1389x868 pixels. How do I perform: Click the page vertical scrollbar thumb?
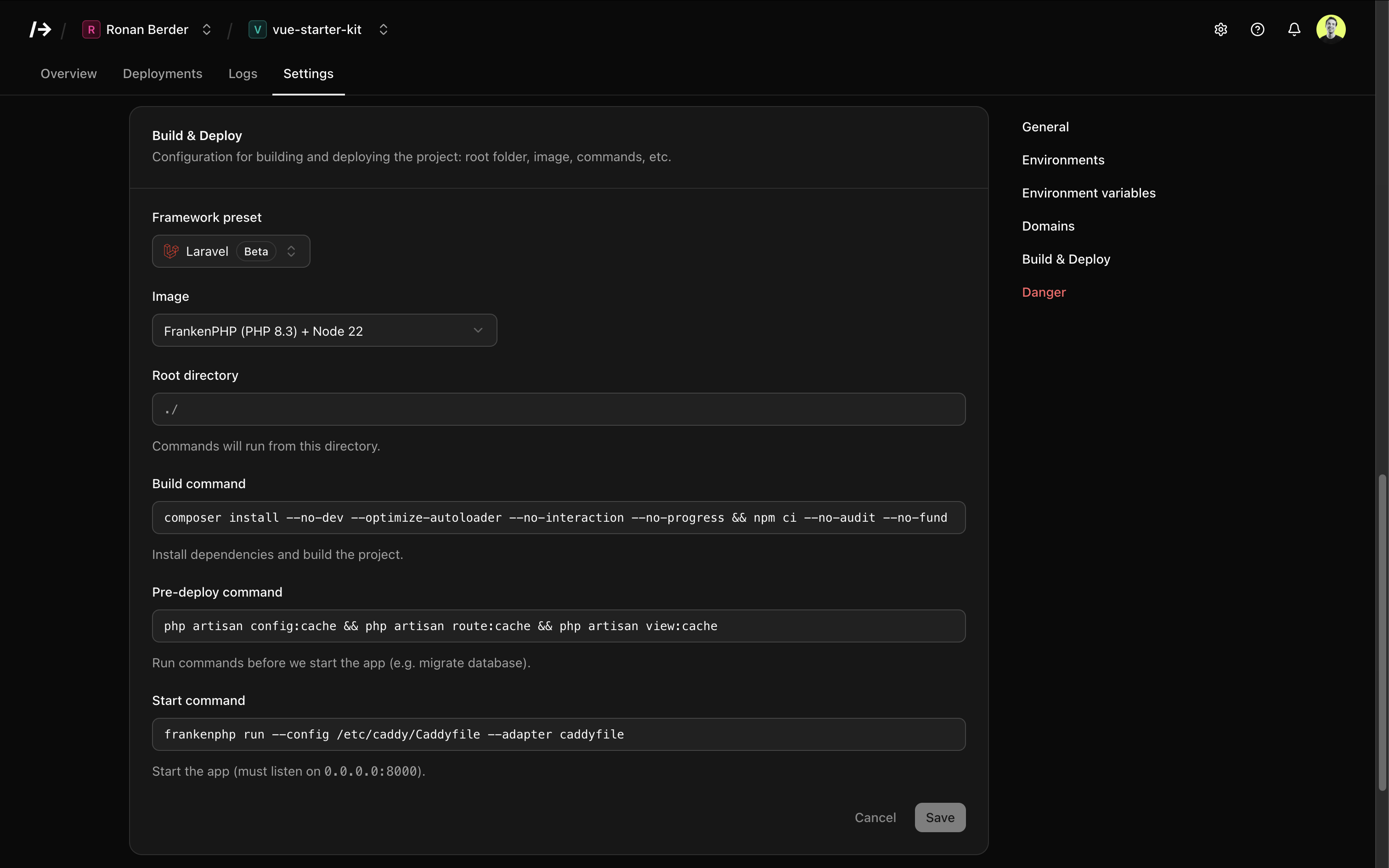(1382, 631)
